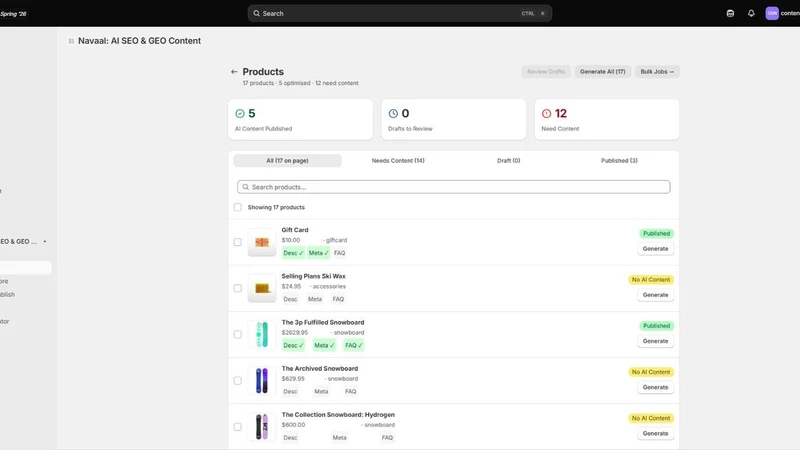Select the Selling Plans Ski Wax checkbox
The width and height of the screenshot is (800, 450).
click(x=238, y=288)
